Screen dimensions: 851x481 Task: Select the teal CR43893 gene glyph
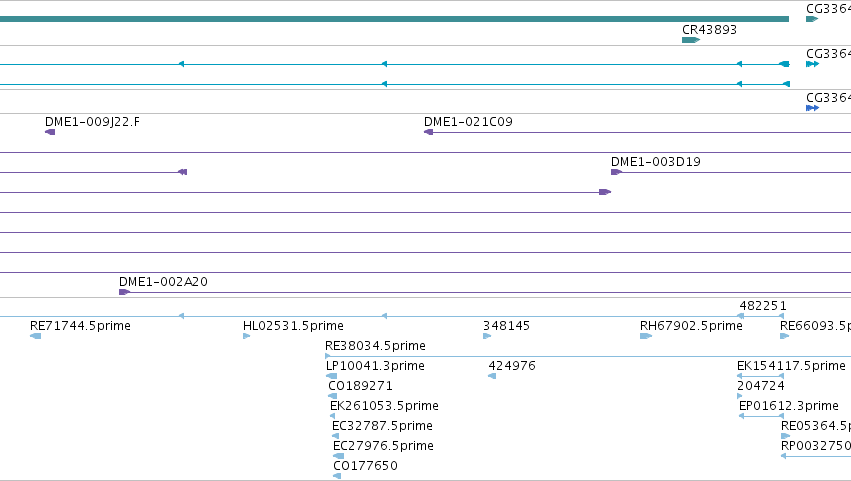(691, 40)
